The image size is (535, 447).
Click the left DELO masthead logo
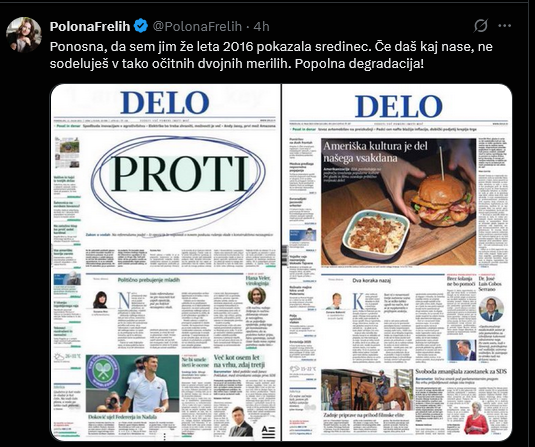coord(165,102)
